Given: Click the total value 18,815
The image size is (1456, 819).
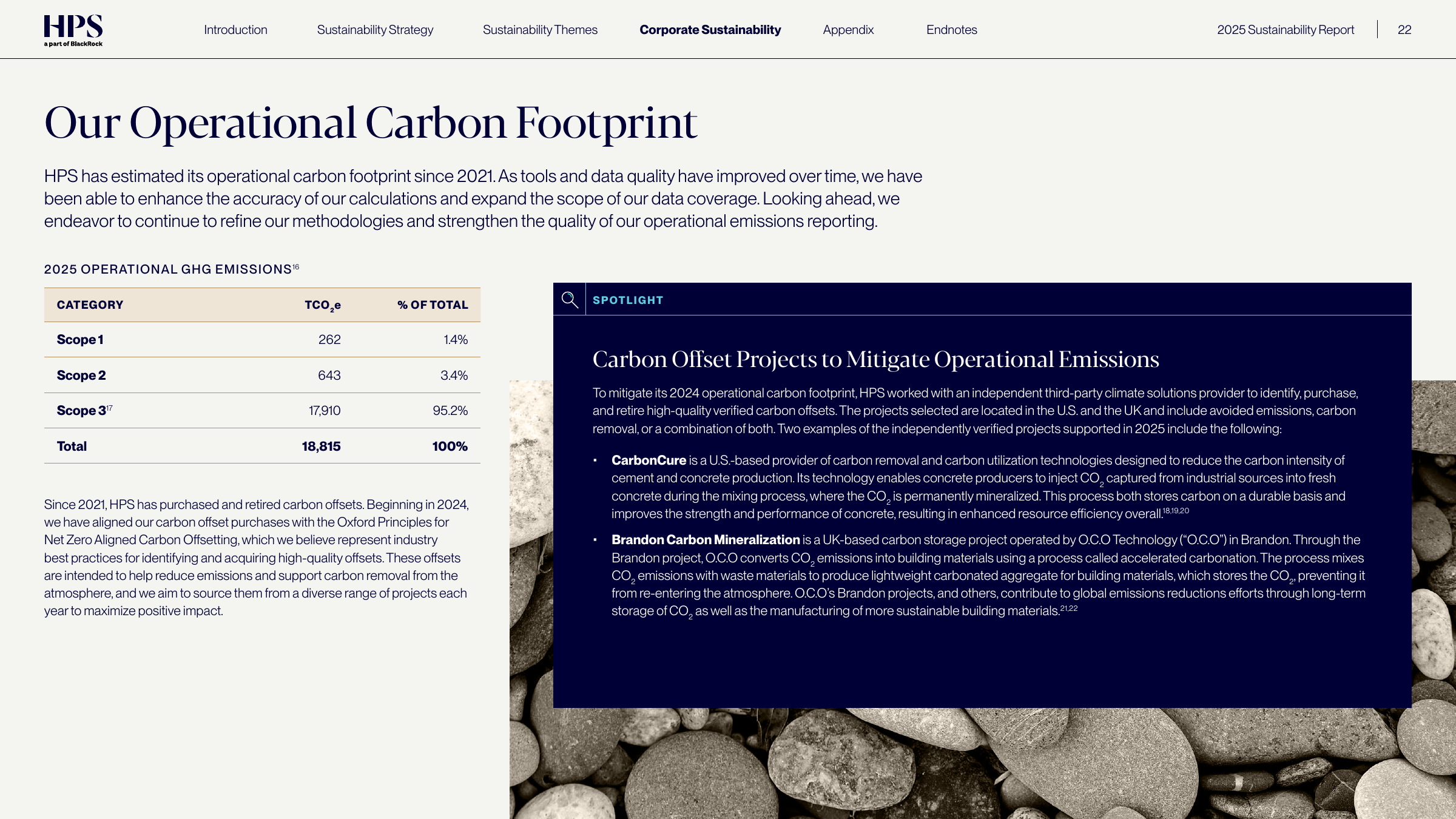Looking at the screenshot, I should (x=321, y=447).
